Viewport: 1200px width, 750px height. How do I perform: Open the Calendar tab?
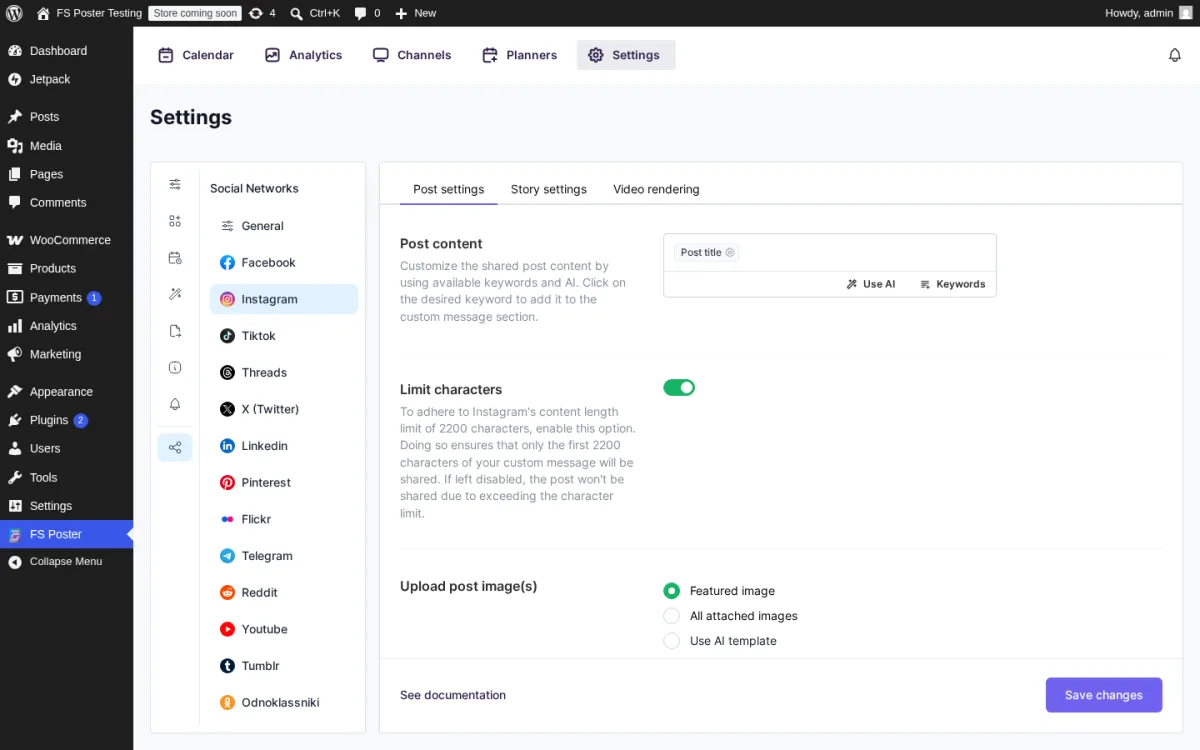[196, 55]
